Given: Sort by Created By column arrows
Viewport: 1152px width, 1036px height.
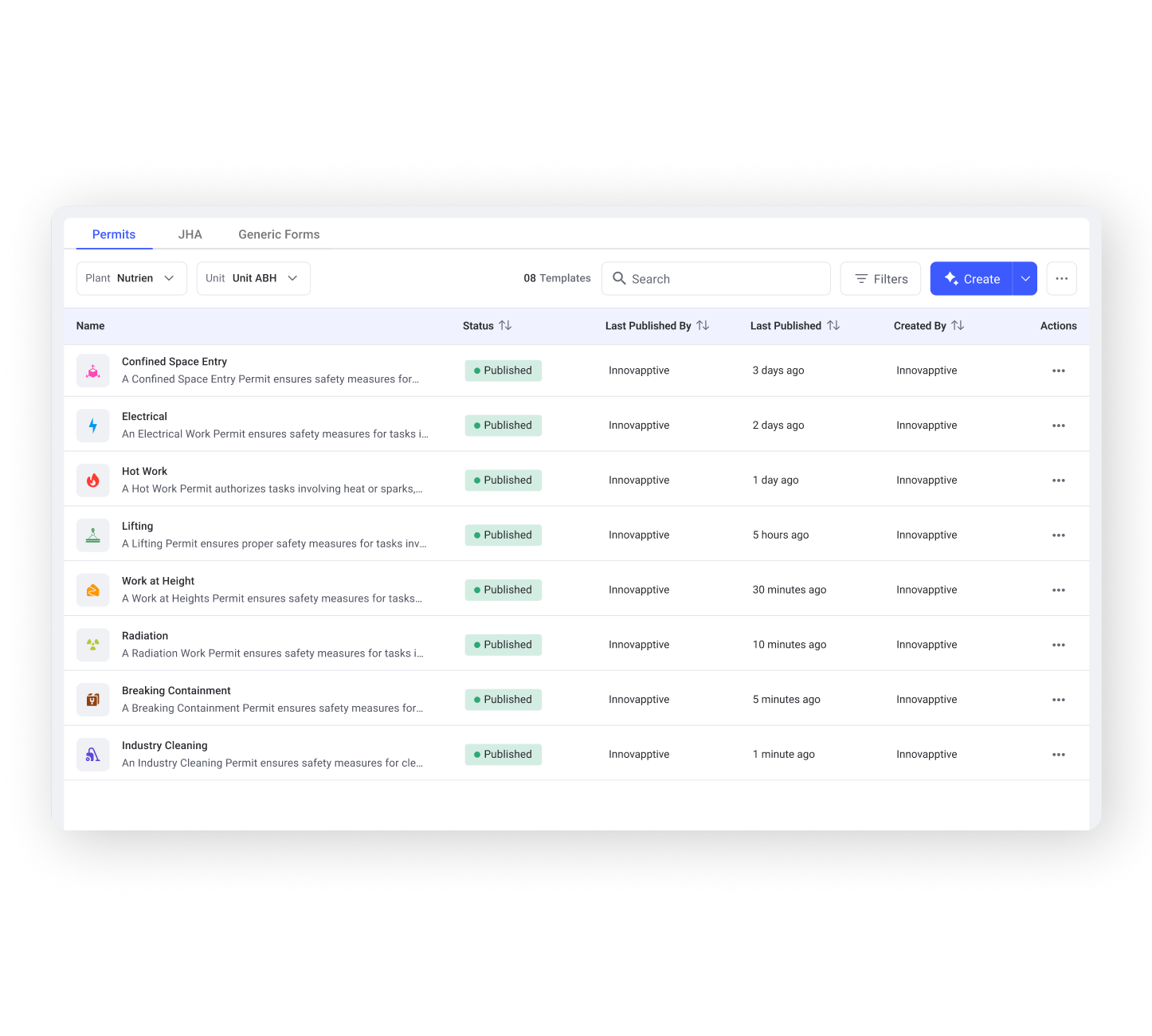Looking at the screenshot, I should [958, 326].
